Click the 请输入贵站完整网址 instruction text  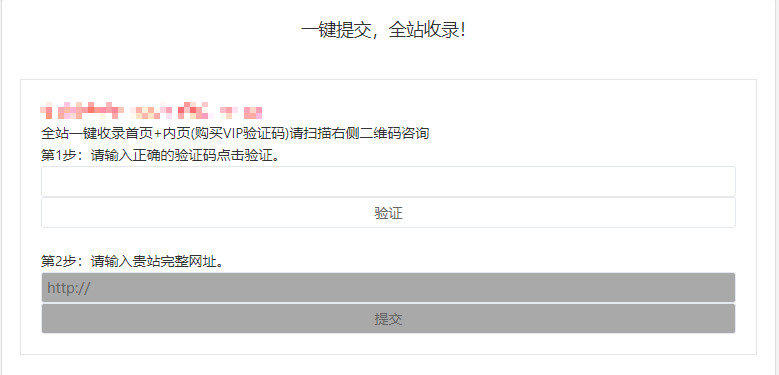[x=154, y=261]
